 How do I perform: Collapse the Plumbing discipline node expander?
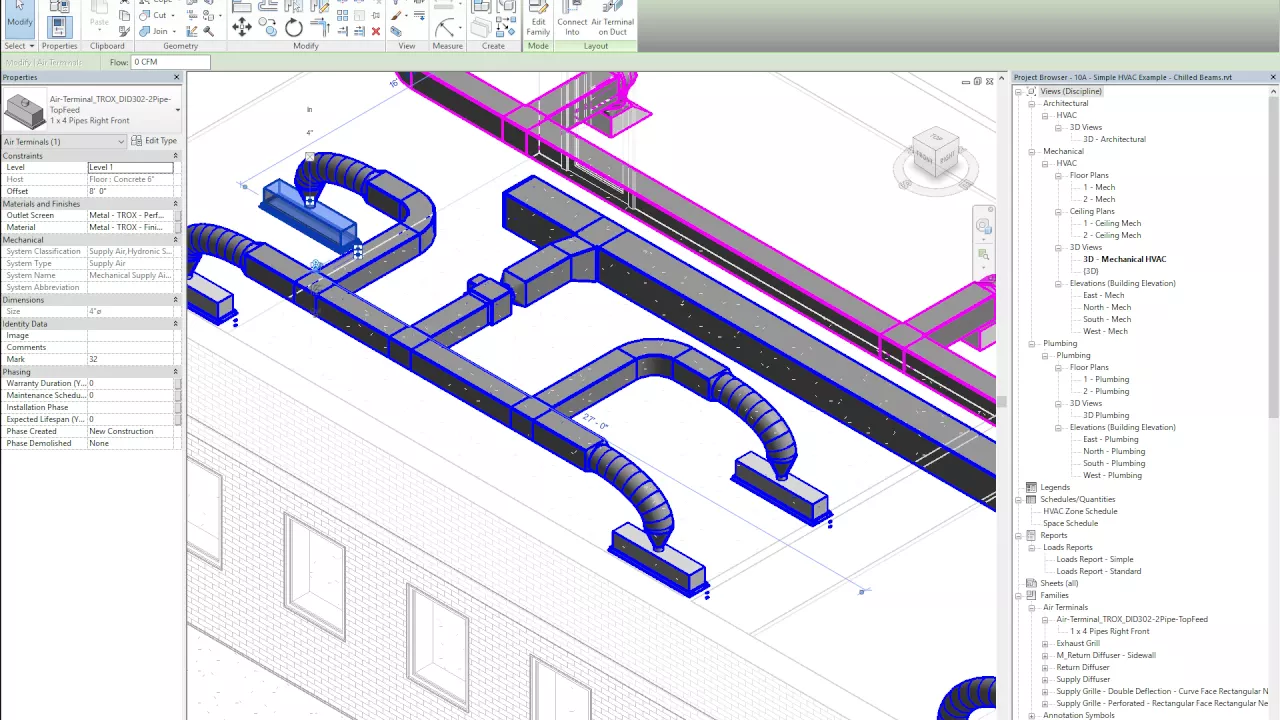coord(1032,343)
